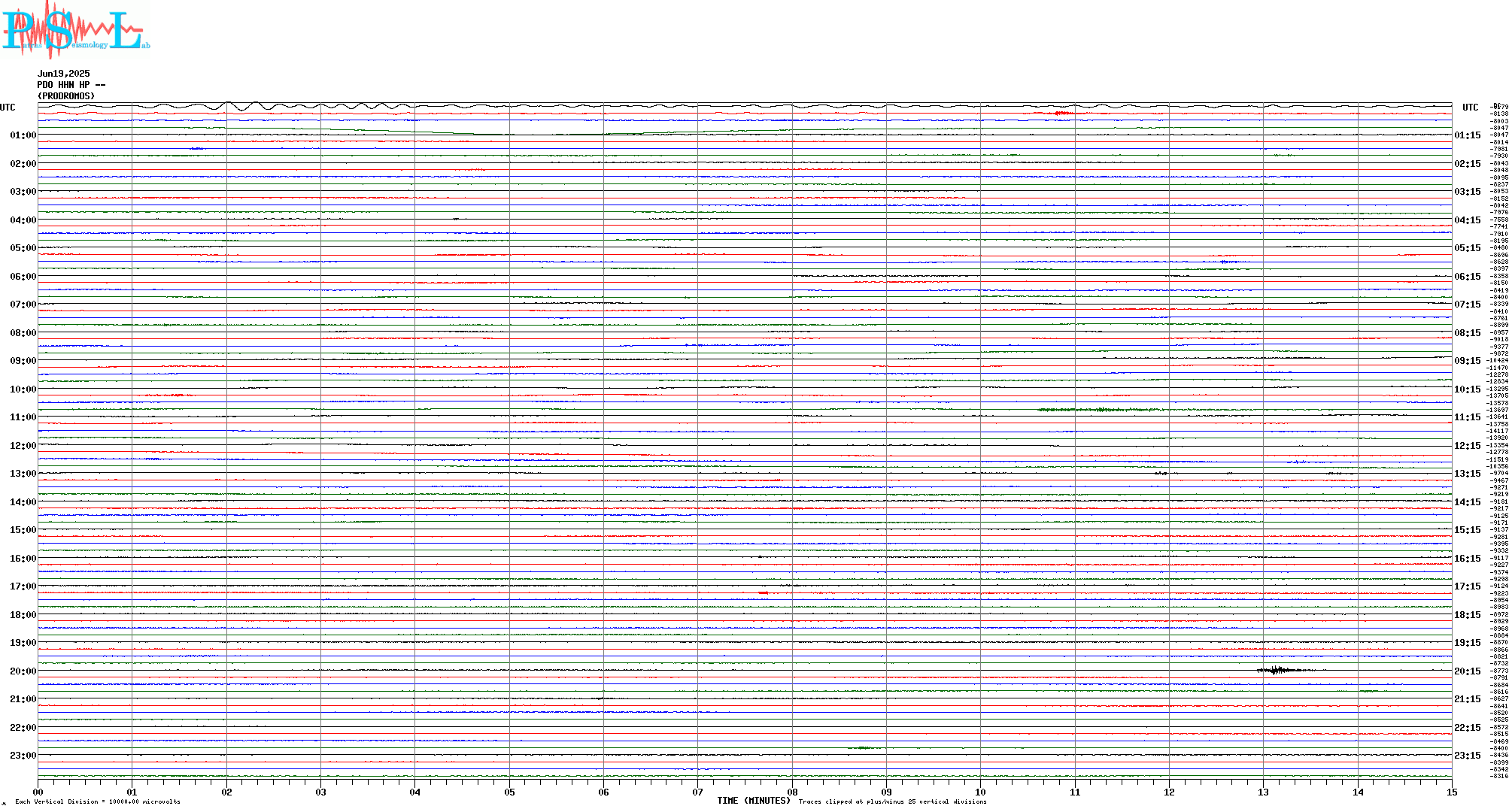Select the 07:00 hour label
1512x812 pixels.
[23, 304]
